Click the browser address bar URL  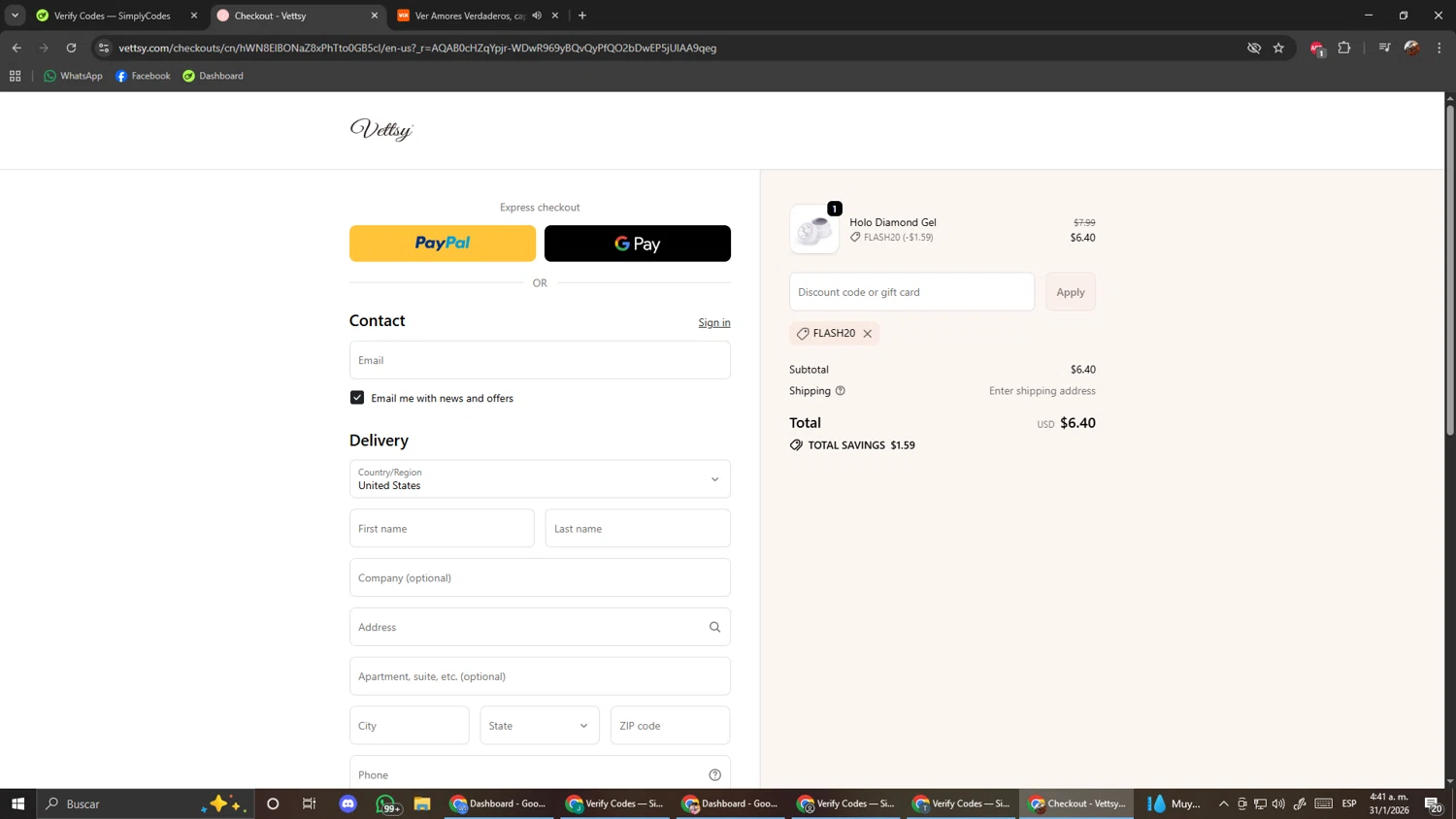click(417, 48)
